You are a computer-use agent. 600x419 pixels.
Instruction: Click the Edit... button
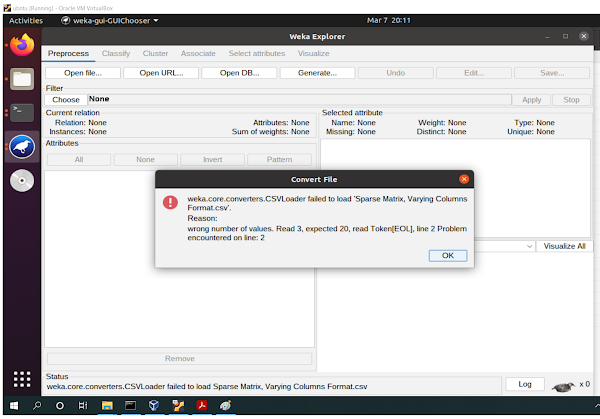point(474,73)
